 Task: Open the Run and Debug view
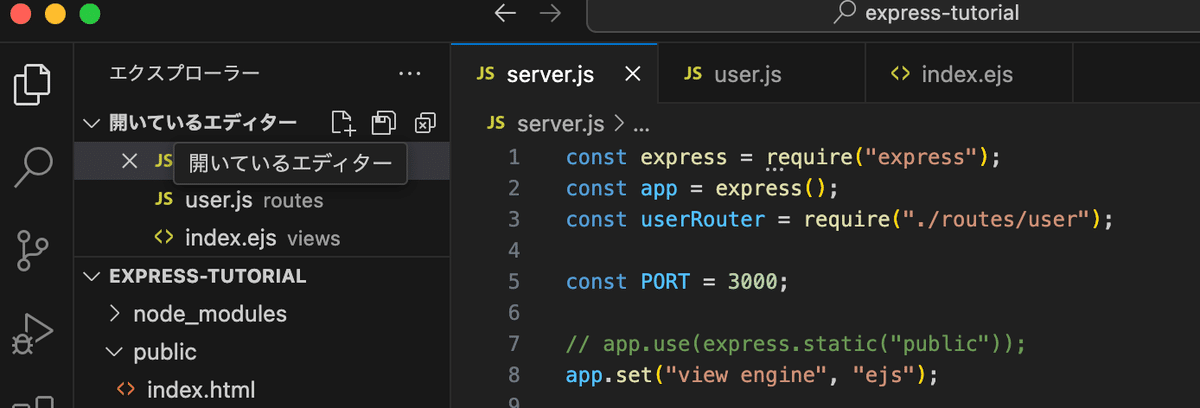pos(32,333)
